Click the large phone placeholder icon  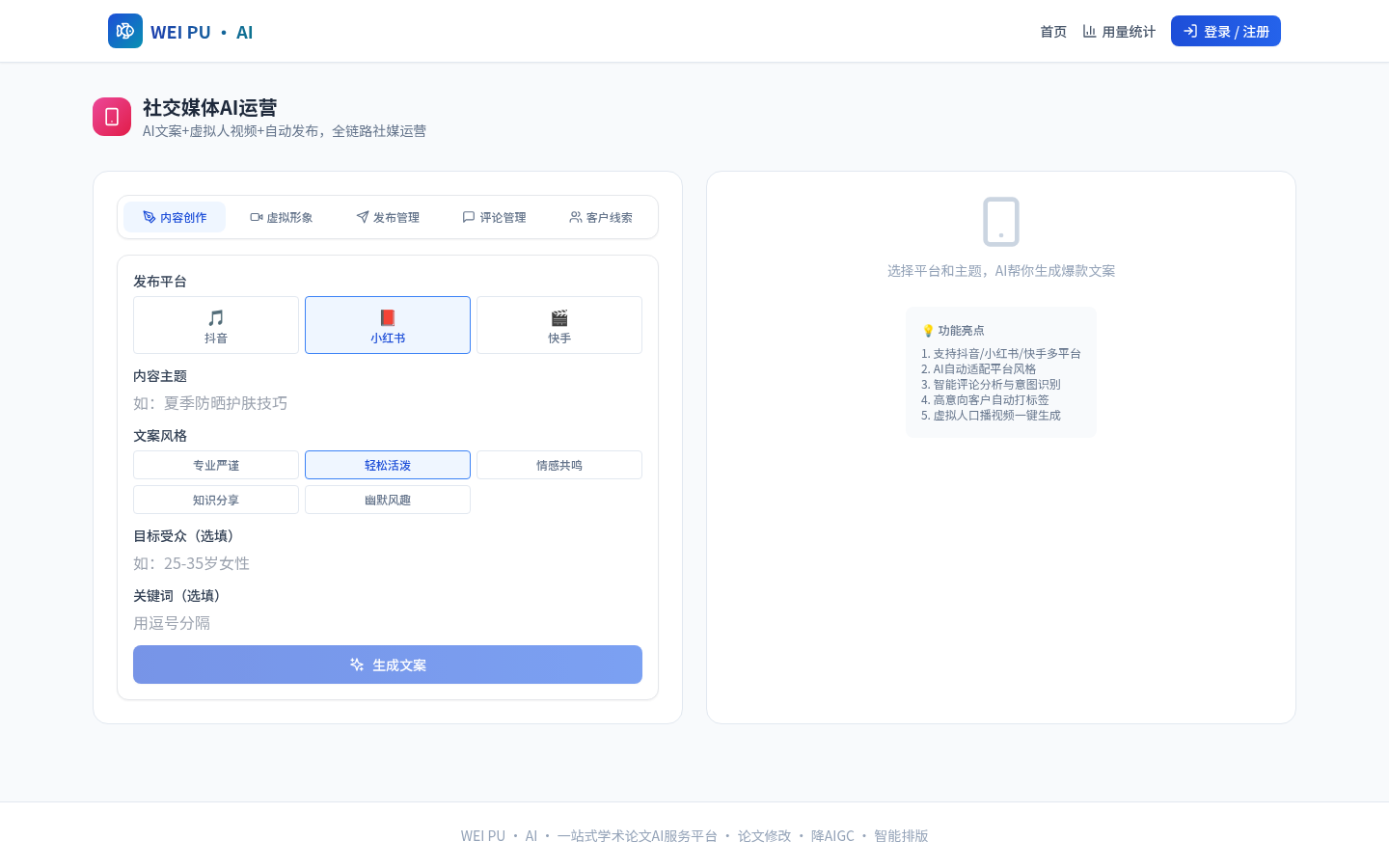(x=1001, y=222)
